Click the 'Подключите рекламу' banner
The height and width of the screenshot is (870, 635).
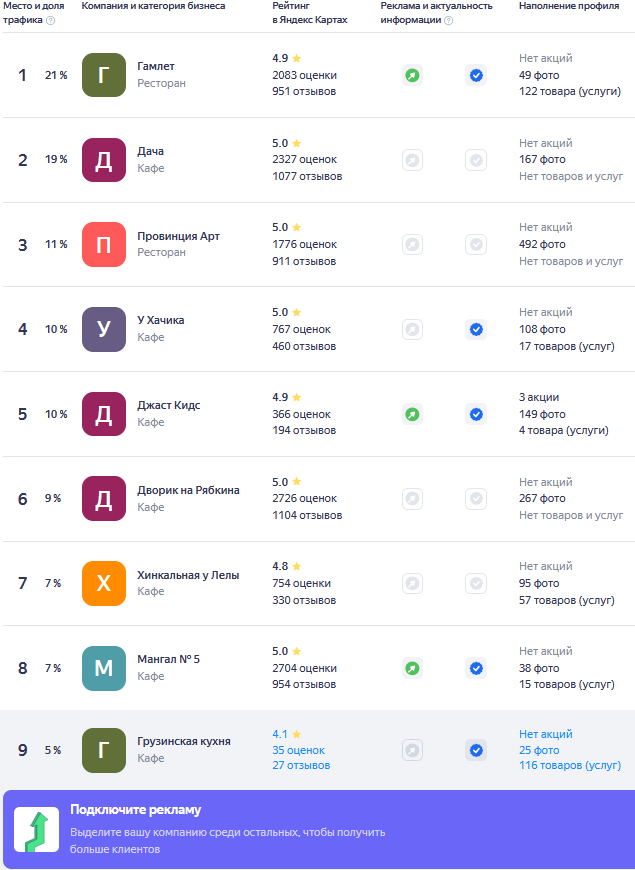point(317,830)
